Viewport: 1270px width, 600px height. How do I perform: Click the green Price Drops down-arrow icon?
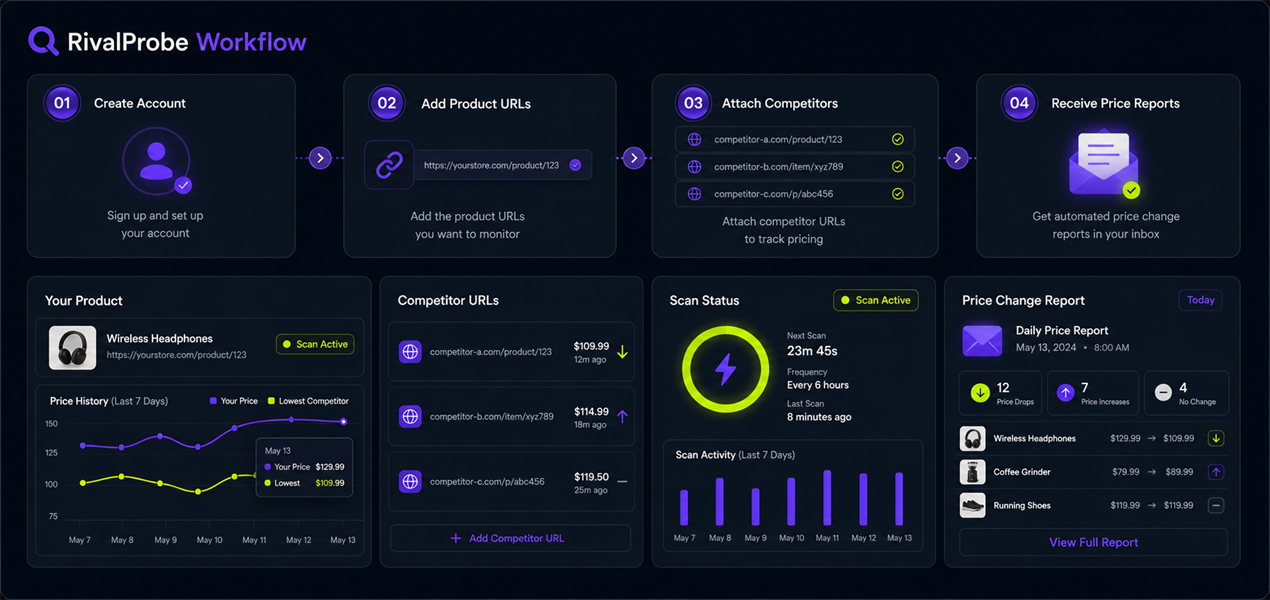tap(980, 393)
